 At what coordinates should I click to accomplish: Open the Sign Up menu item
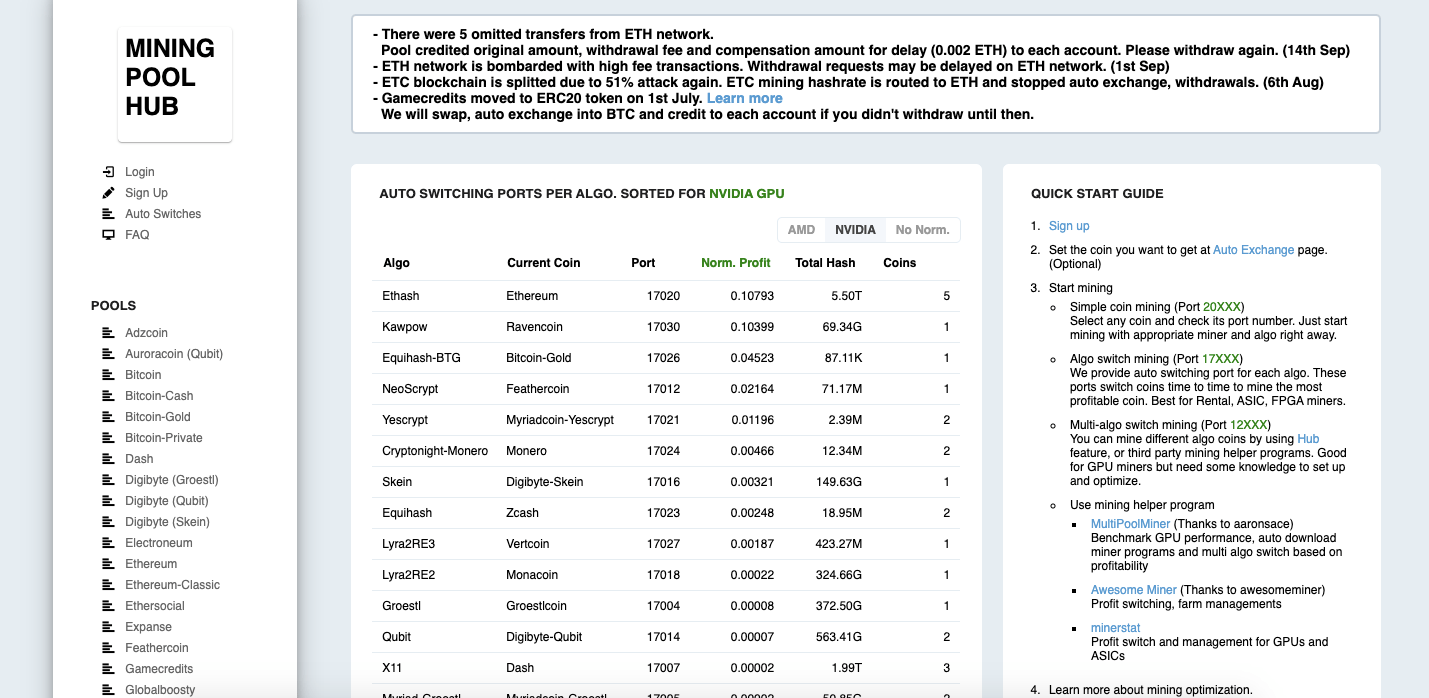(146, 193)
